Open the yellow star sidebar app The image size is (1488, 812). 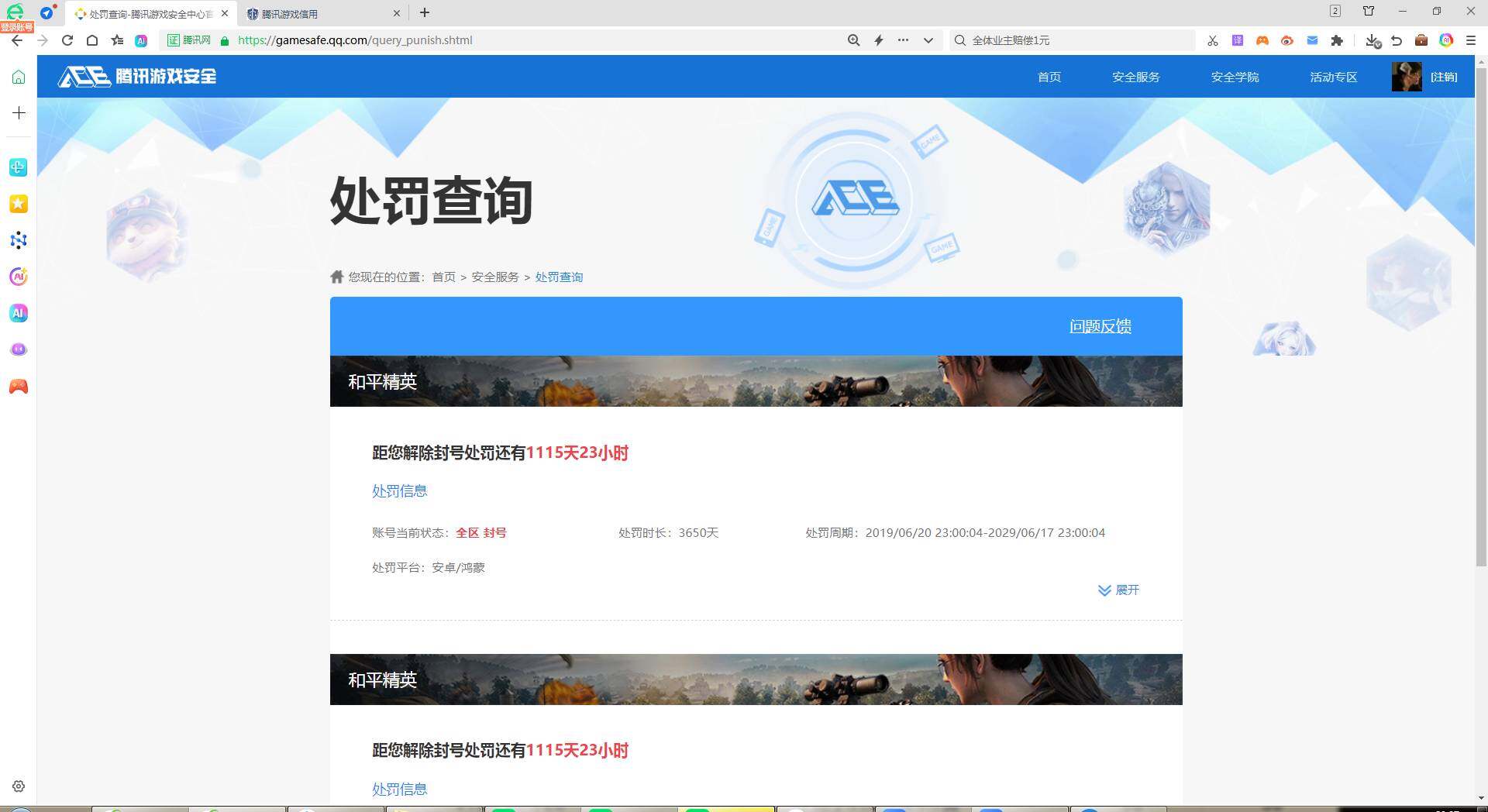click(x=19, y=204)
